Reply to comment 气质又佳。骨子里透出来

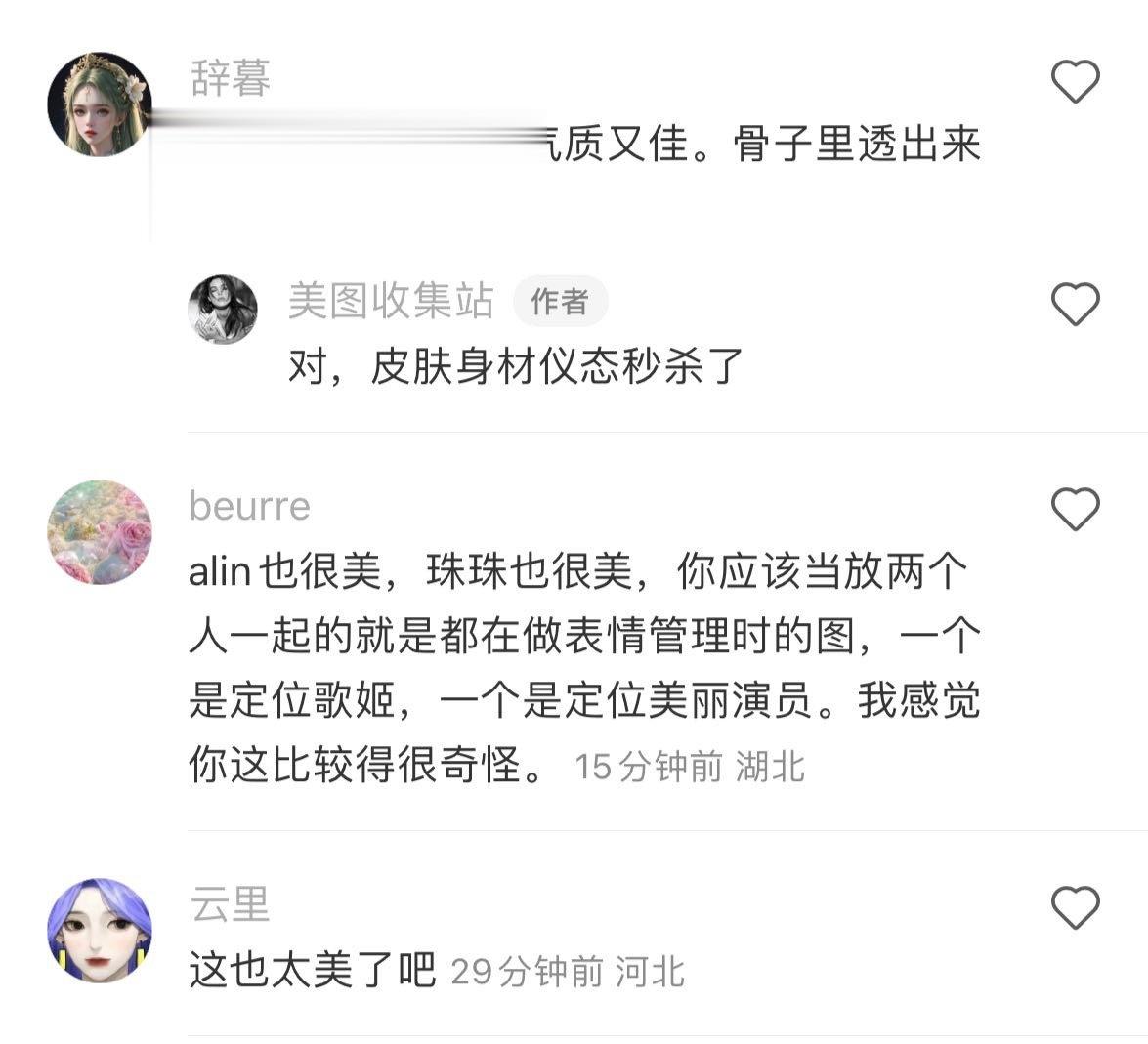tap(764, 144)
